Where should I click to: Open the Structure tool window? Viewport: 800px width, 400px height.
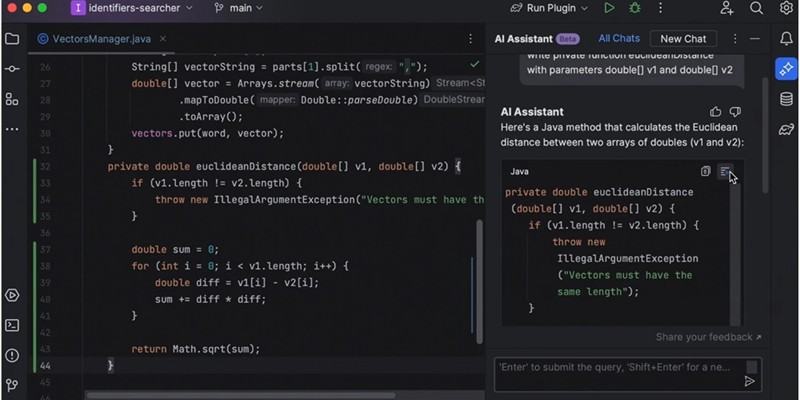[x=12, y=99]
